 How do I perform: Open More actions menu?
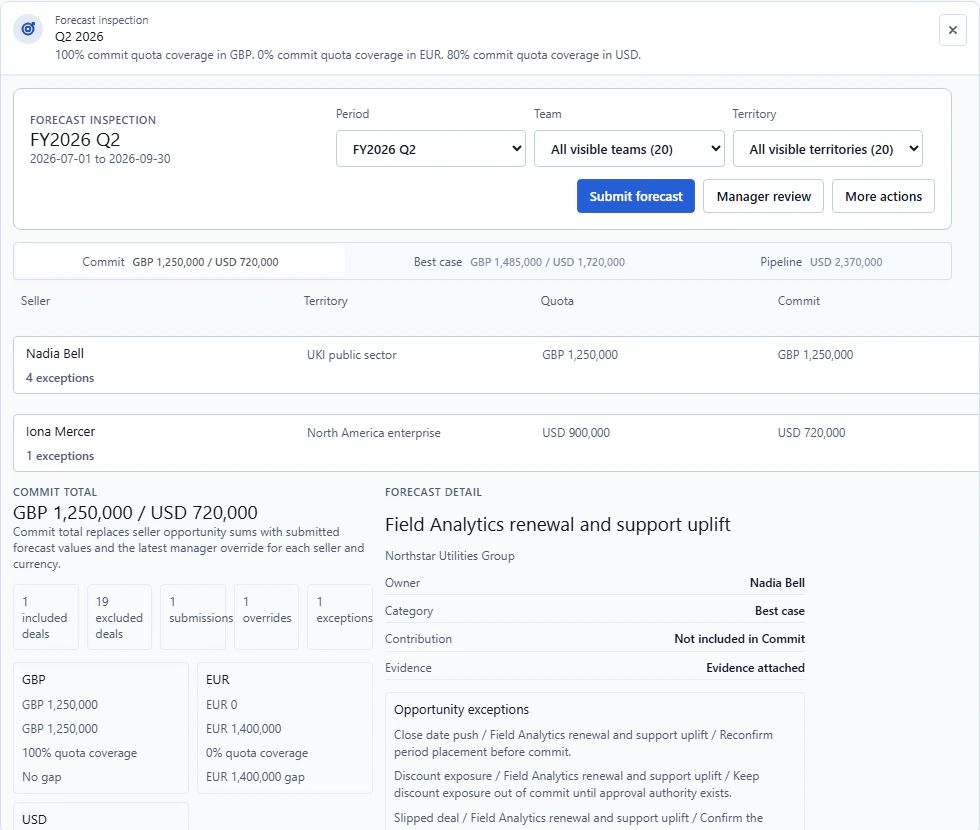(883, 196)
